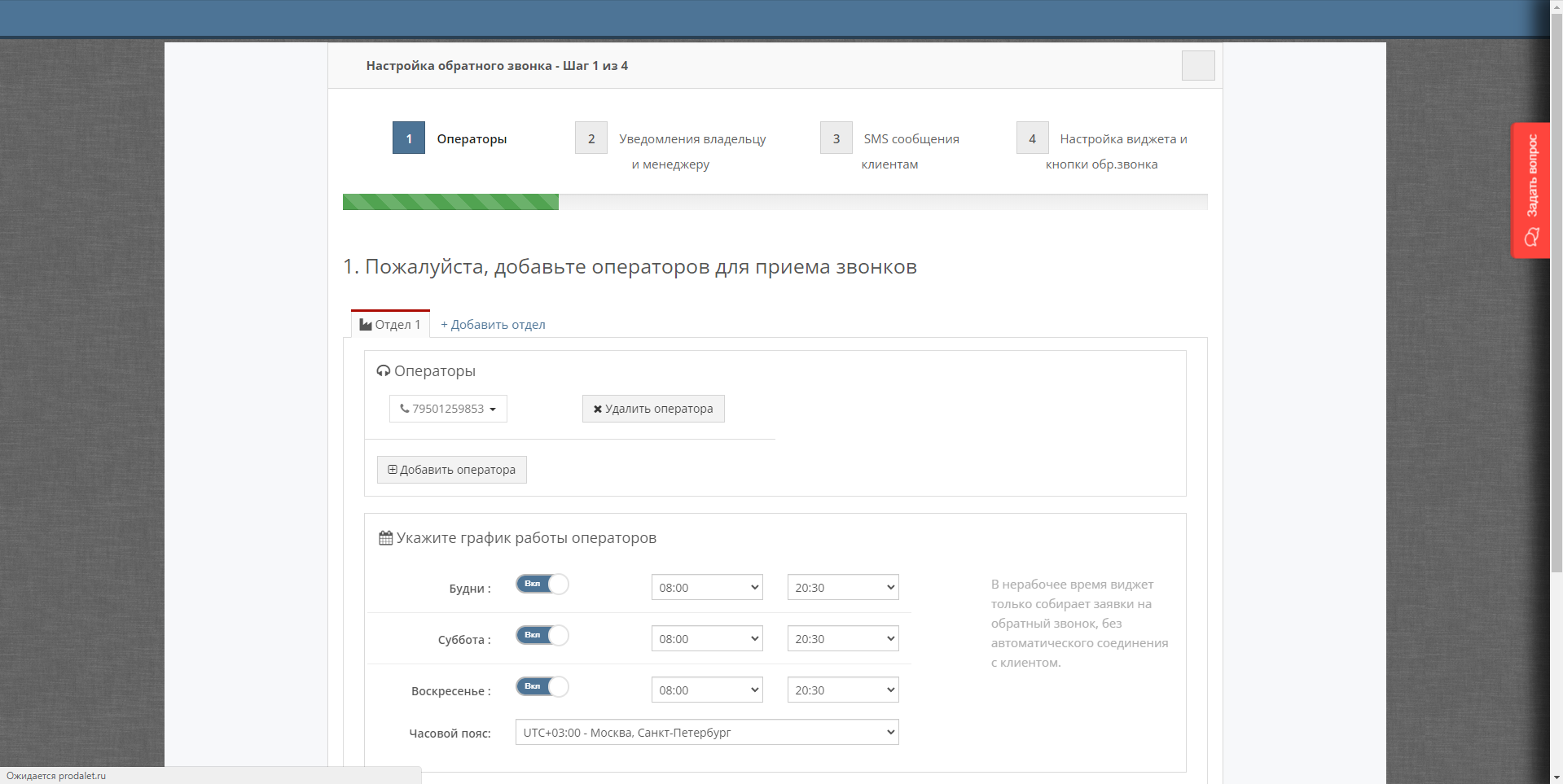Open the operator phone 79501259853 dropdown
The height and width of the screenshot is (784, 1563).
(448, 409)
